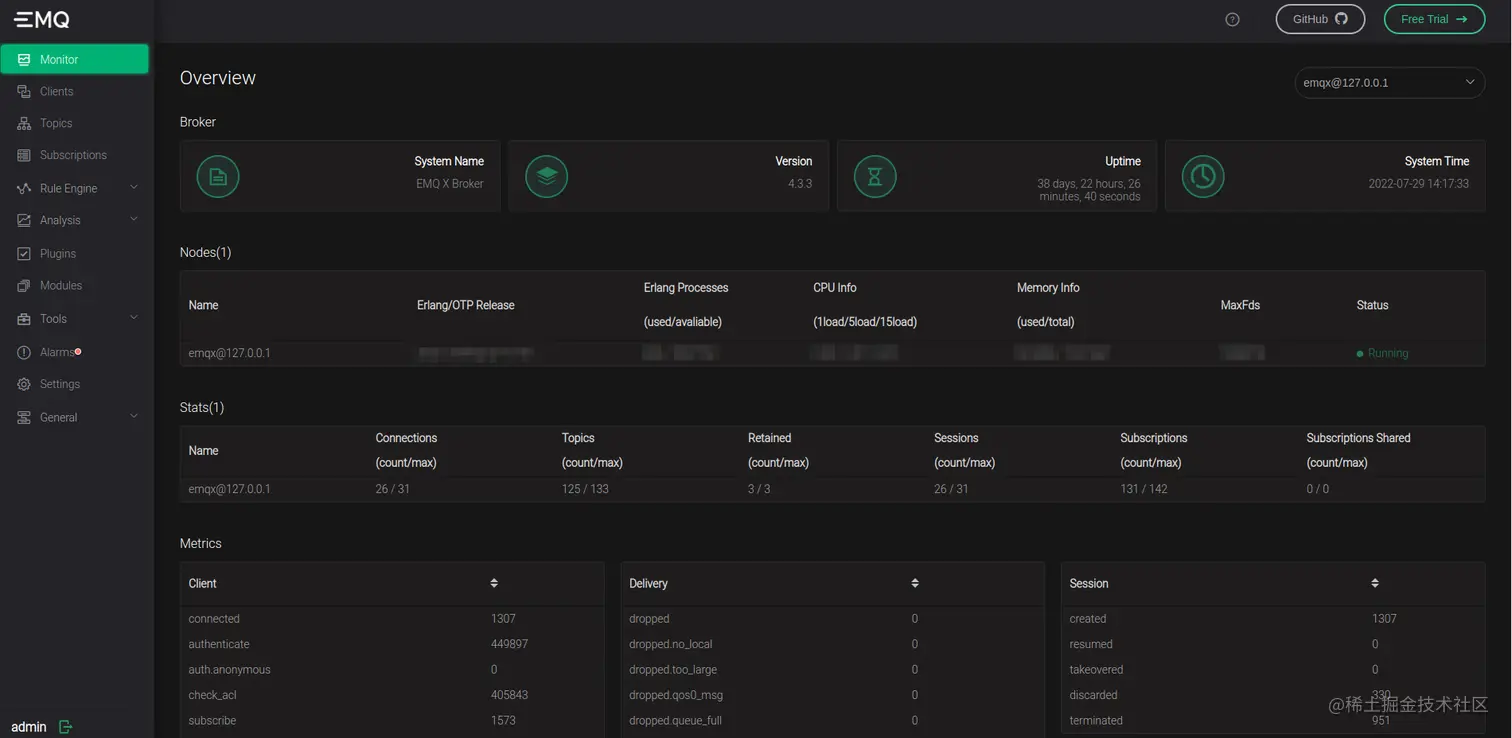Click the logout icon beside admin
1512x738 pixels.
click(66, 727)
